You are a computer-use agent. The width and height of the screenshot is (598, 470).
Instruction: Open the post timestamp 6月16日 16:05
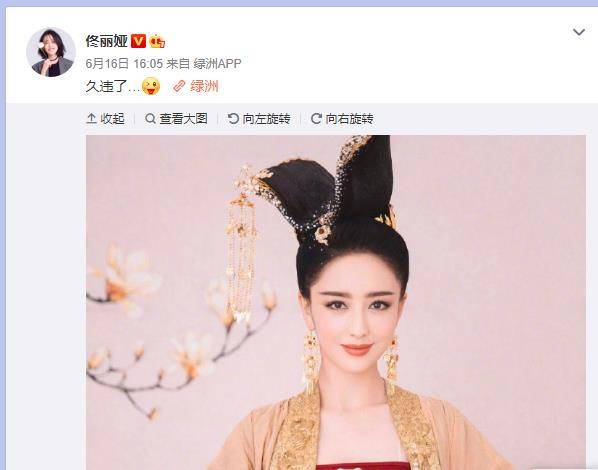124,64
